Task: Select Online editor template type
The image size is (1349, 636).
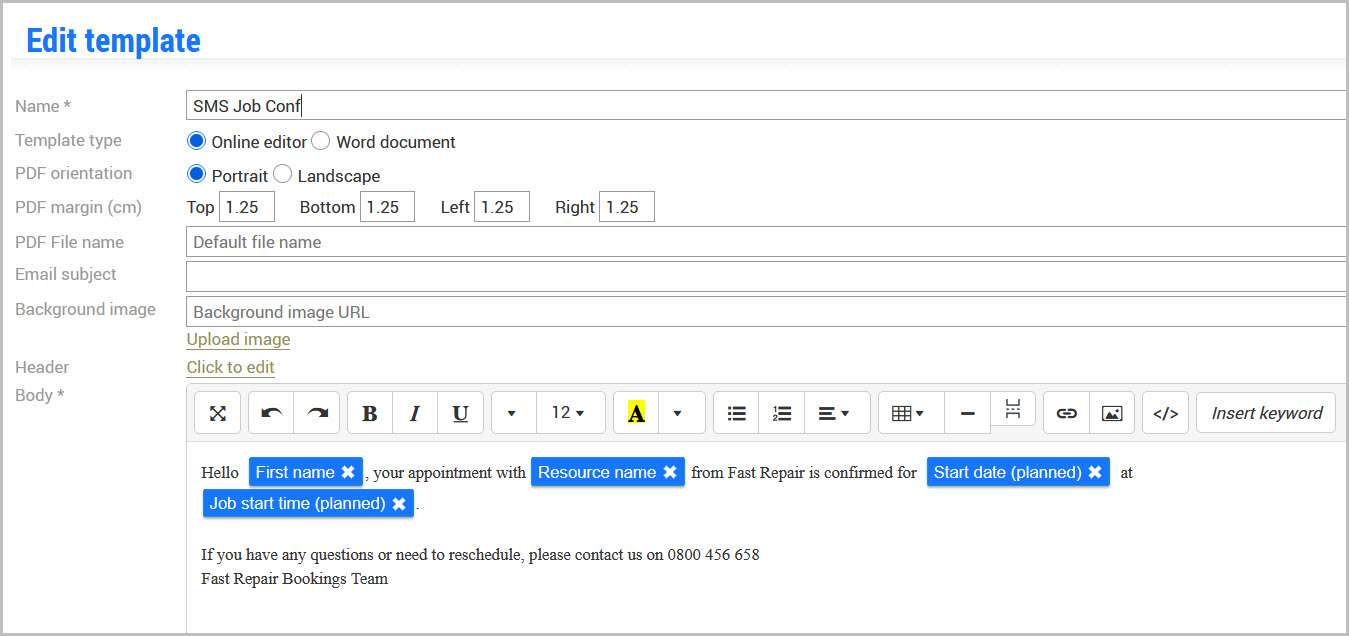Action: click(197, 141)
